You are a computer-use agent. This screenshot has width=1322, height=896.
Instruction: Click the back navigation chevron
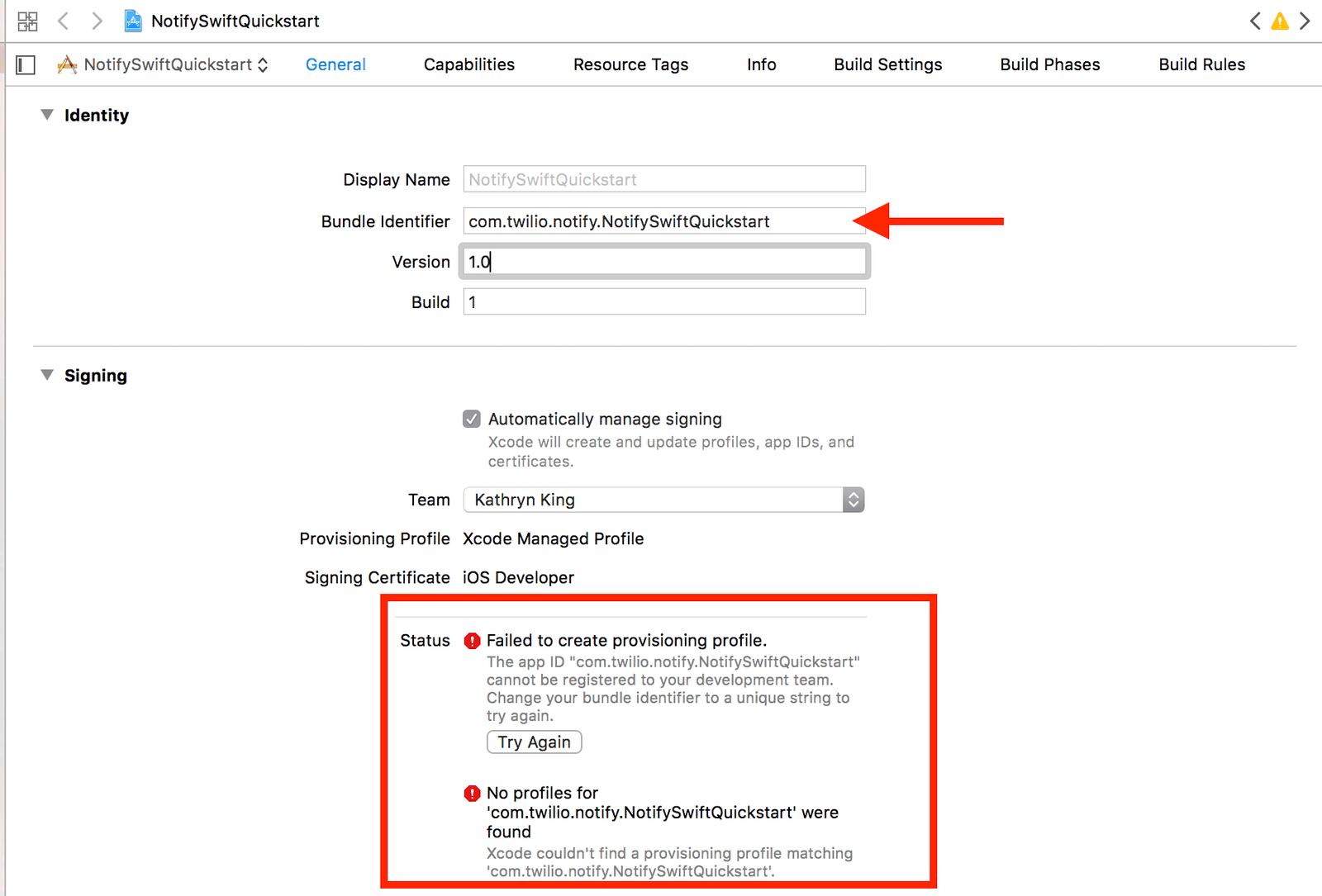pos(64,21)
